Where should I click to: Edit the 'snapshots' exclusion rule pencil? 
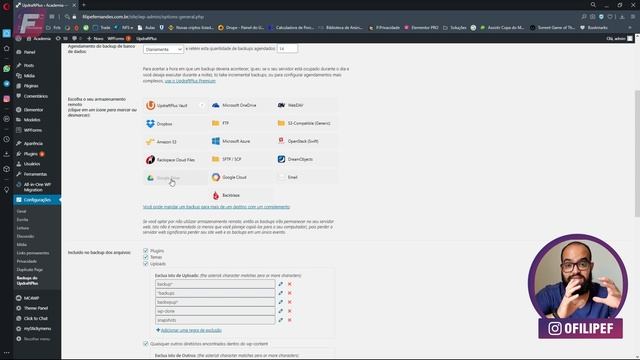tap(280, 320)
